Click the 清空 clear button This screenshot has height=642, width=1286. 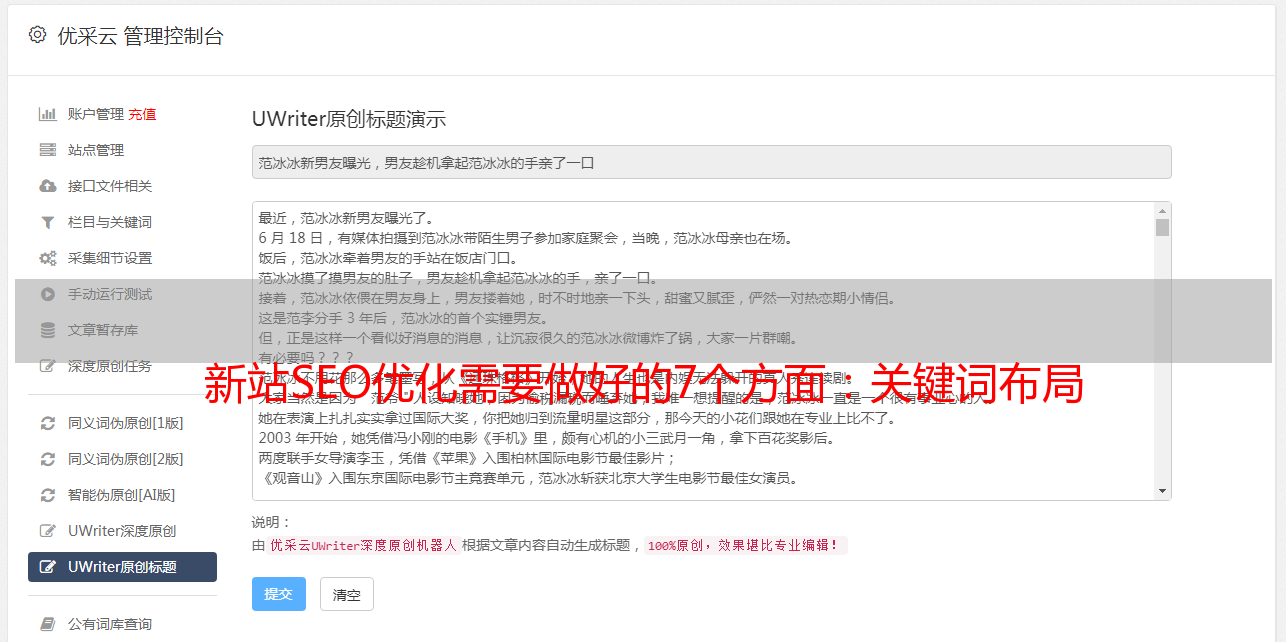click(346, 594)
